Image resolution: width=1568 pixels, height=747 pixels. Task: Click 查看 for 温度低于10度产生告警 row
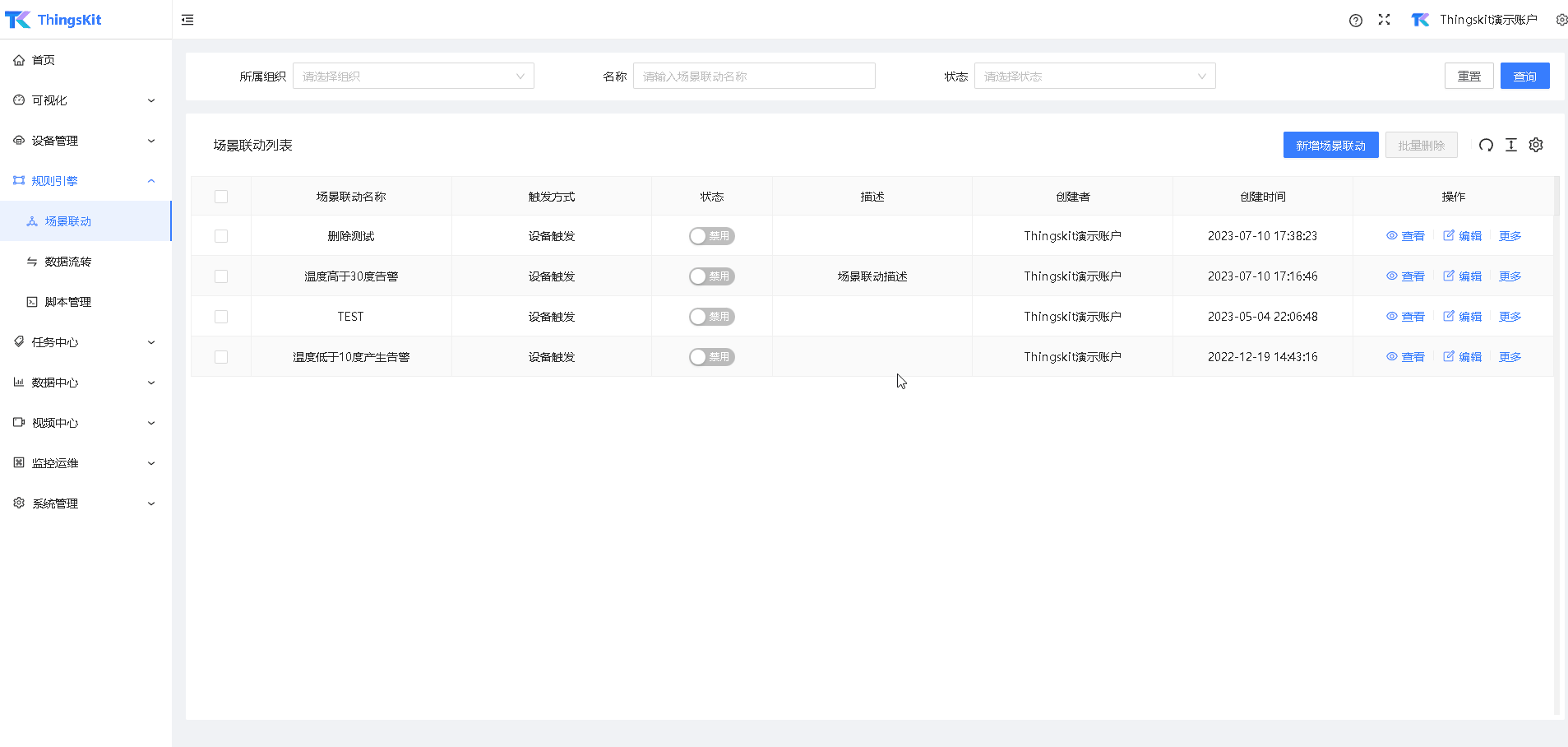[x=1405, y=357]
